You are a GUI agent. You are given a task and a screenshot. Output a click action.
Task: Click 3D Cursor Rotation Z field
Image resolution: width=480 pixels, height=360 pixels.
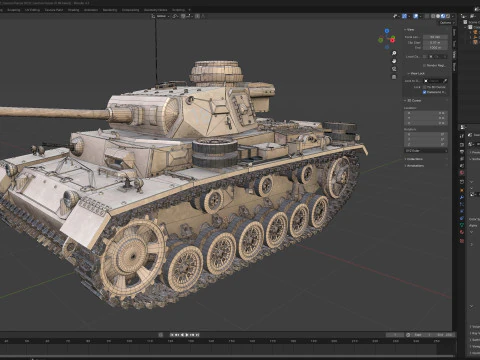426,144
